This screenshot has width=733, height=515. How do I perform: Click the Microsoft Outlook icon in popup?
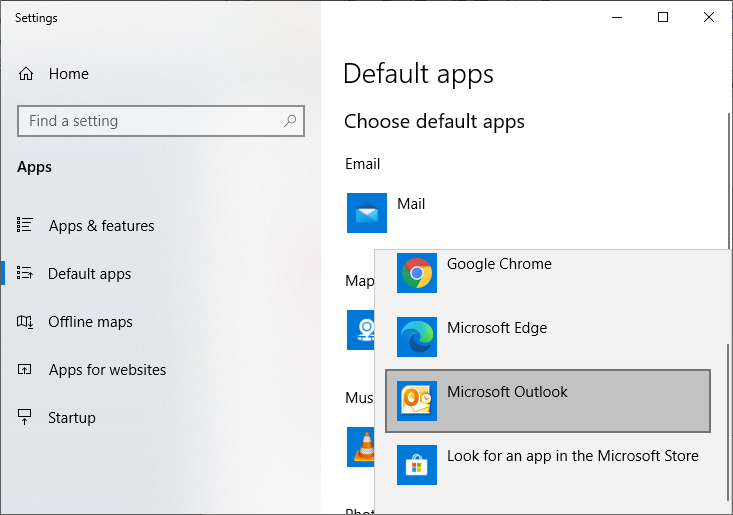point(417,401)
